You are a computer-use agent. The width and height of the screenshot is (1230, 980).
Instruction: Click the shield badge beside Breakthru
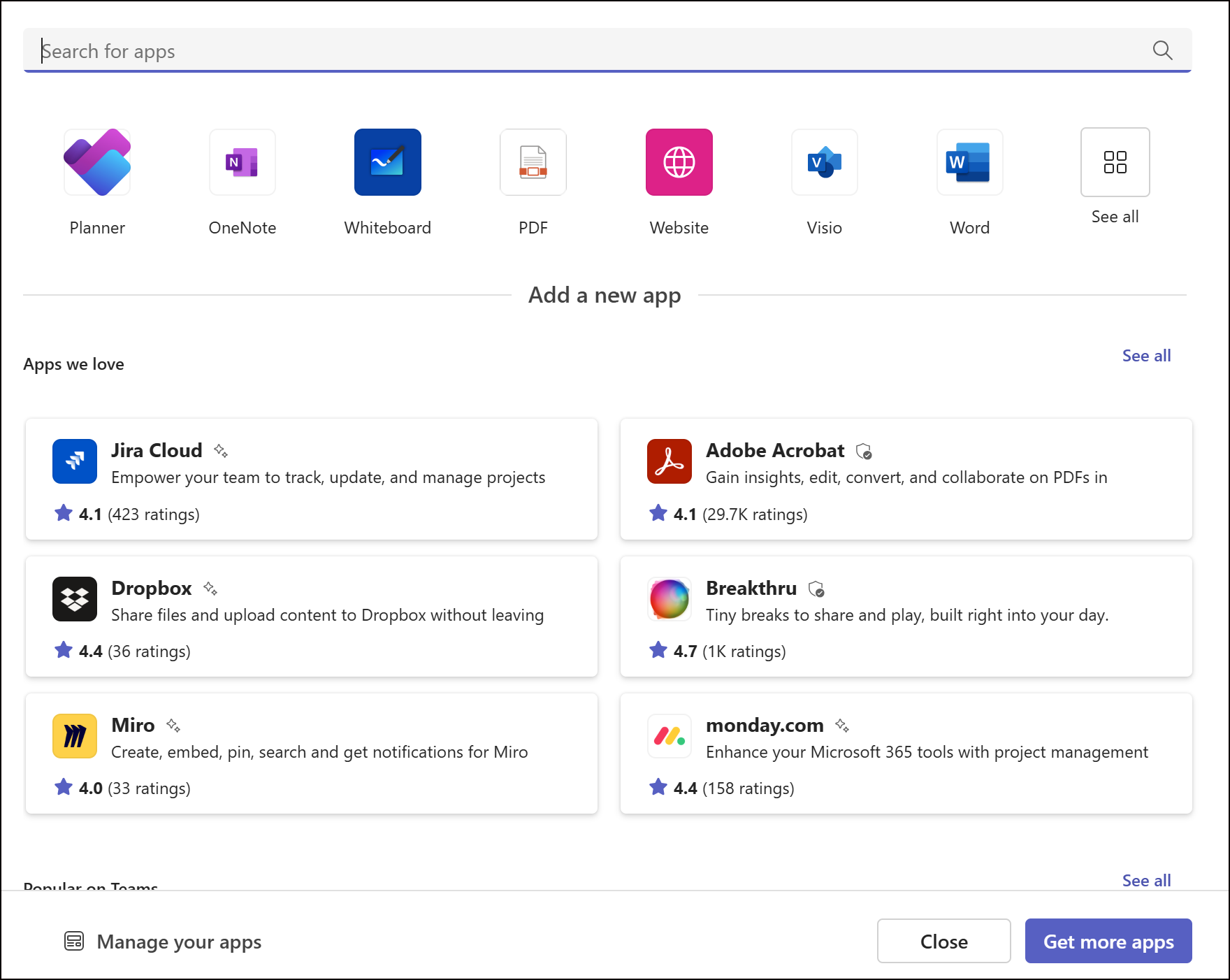(817, 589)
